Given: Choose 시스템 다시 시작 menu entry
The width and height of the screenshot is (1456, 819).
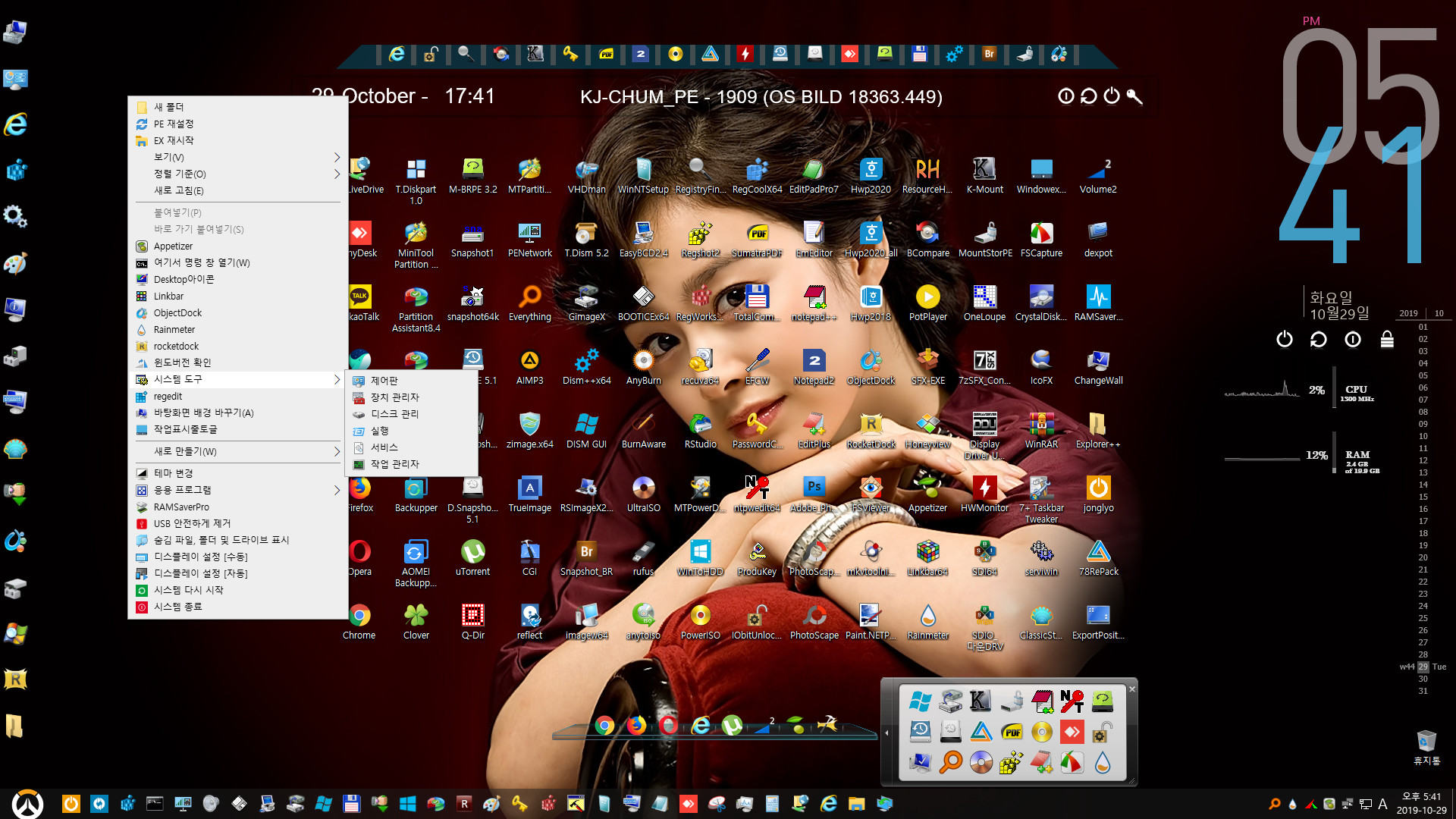Looking at the screenshot, I should click(x=238, y=590).
